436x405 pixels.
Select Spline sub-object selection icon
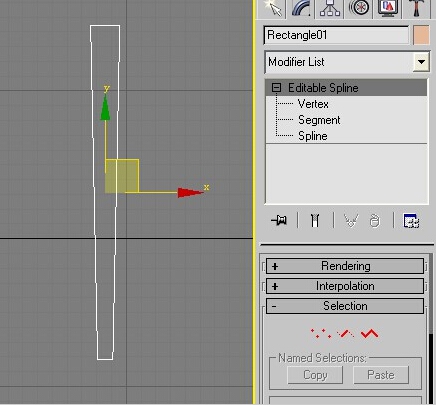point(369,333)
